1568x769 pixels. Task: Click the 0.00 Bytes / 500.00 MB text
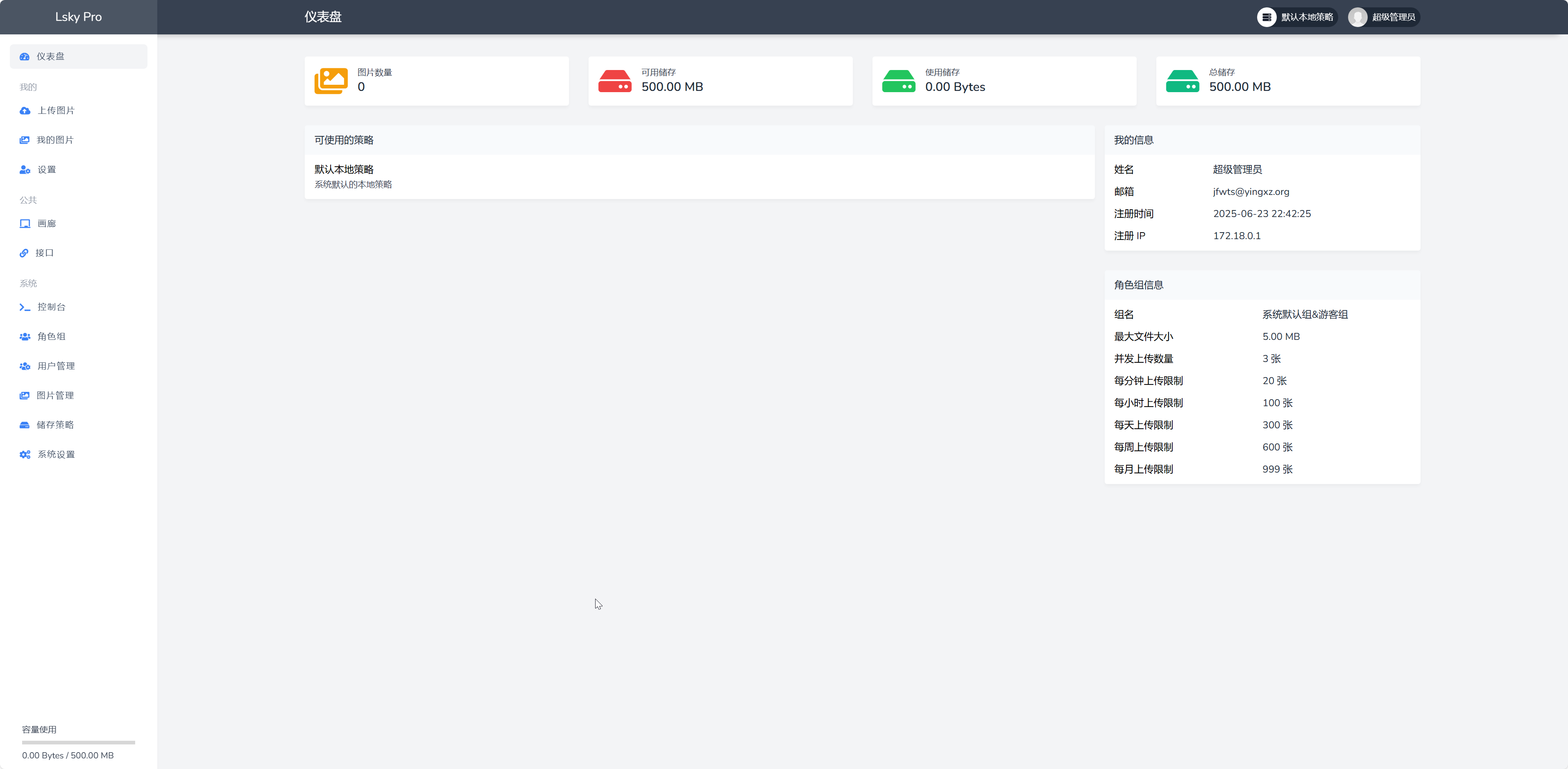(68, 755)
